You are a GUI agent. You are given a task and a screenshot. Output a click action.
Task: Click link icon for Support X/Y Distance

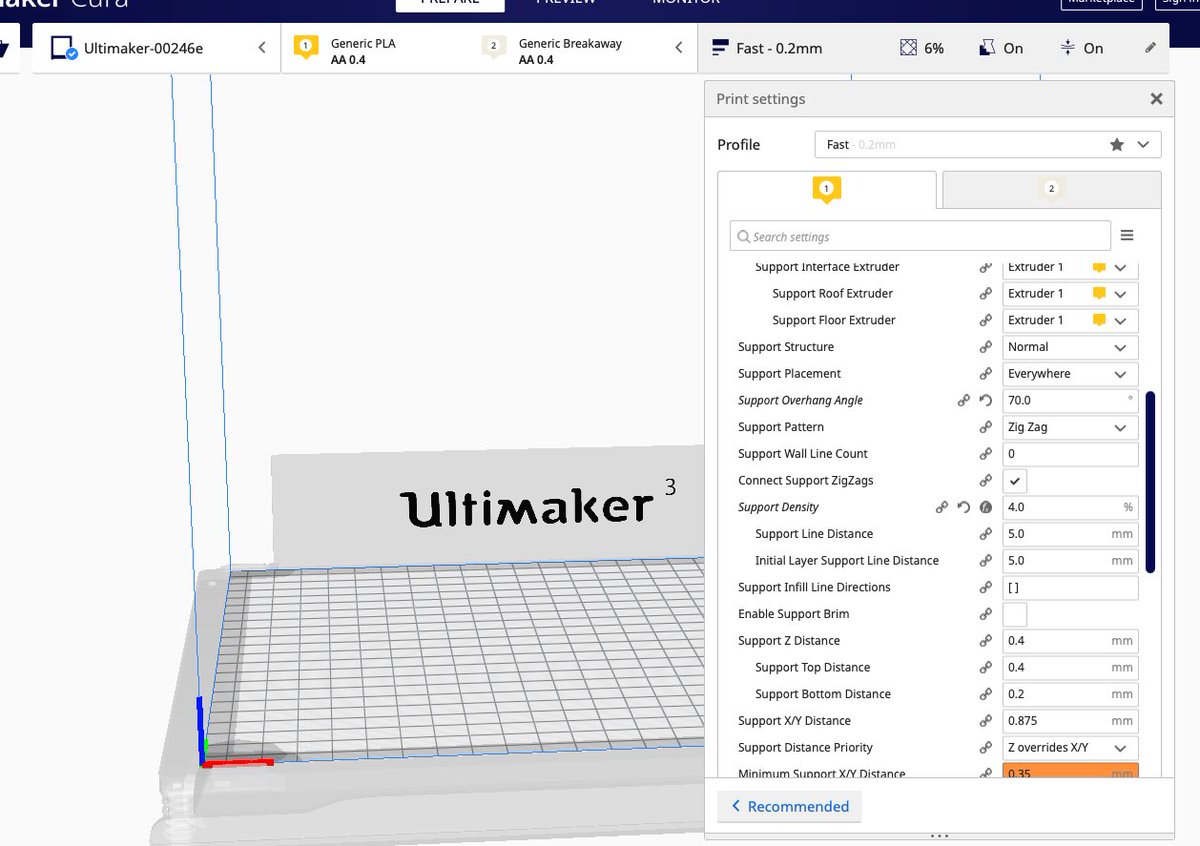(x=986, y=721)
